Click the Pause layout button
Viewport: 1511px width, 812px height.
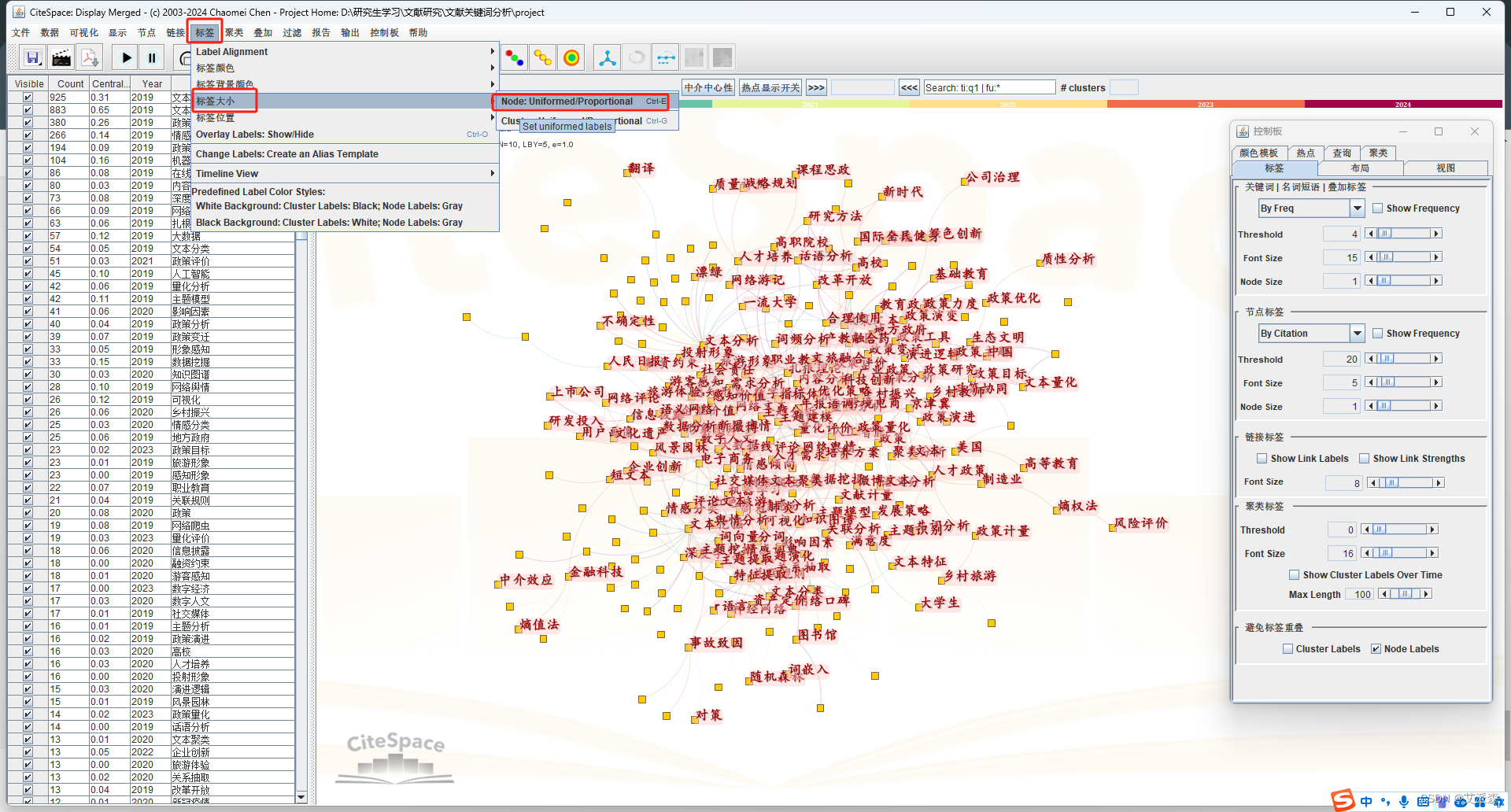[152, 57]
